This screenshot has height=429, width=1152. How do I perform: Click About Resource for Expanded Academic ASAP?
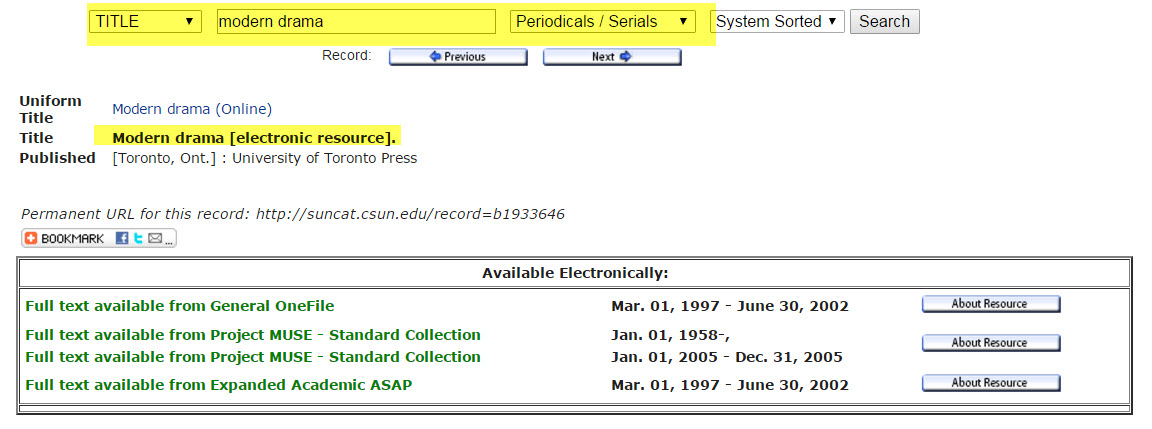click(x=991, y=383)
